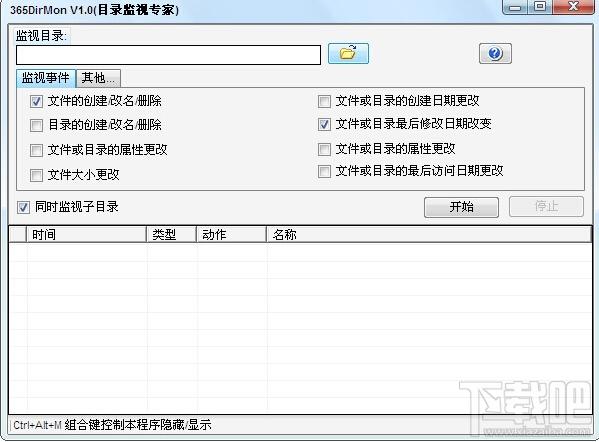Image resolution: width=599 pixels, height=442 pixels.
Task: Uncheck 文件的创建/改名/删除 checkbox
Action: 36,102
